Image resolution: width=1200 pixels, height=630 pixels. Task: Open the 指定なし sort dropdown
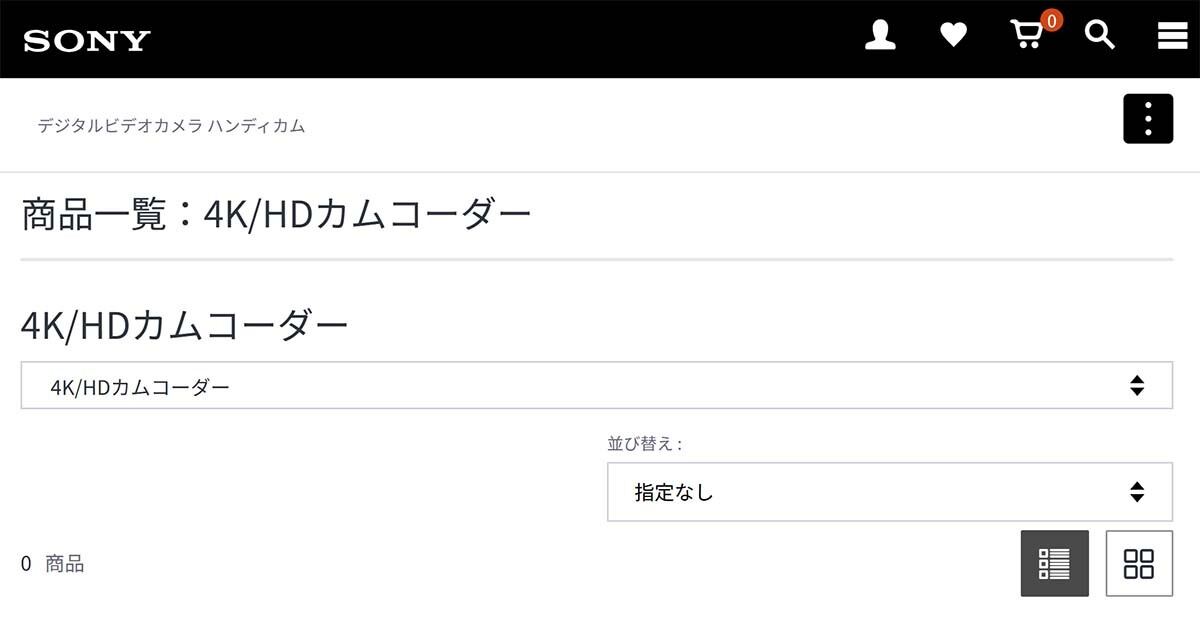point(889,492)
